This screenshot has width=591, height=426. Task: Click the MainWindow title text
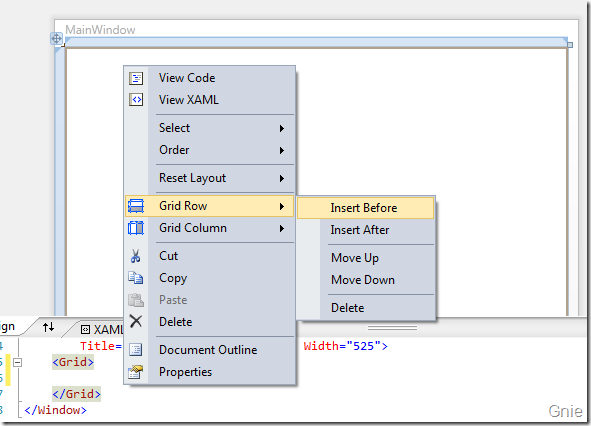100,30
